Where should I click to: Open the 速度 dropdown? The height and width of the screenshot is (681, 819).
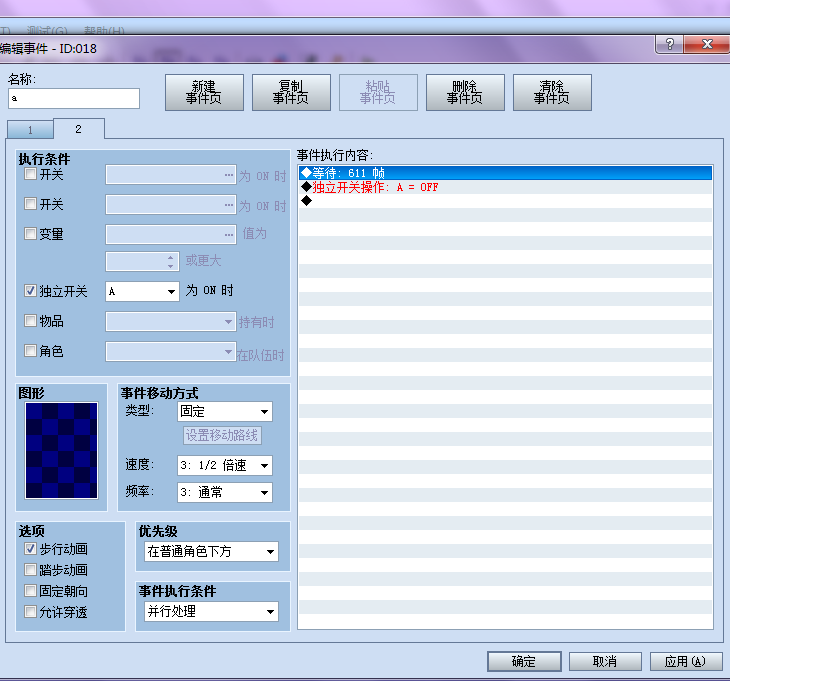click(225, 465)
